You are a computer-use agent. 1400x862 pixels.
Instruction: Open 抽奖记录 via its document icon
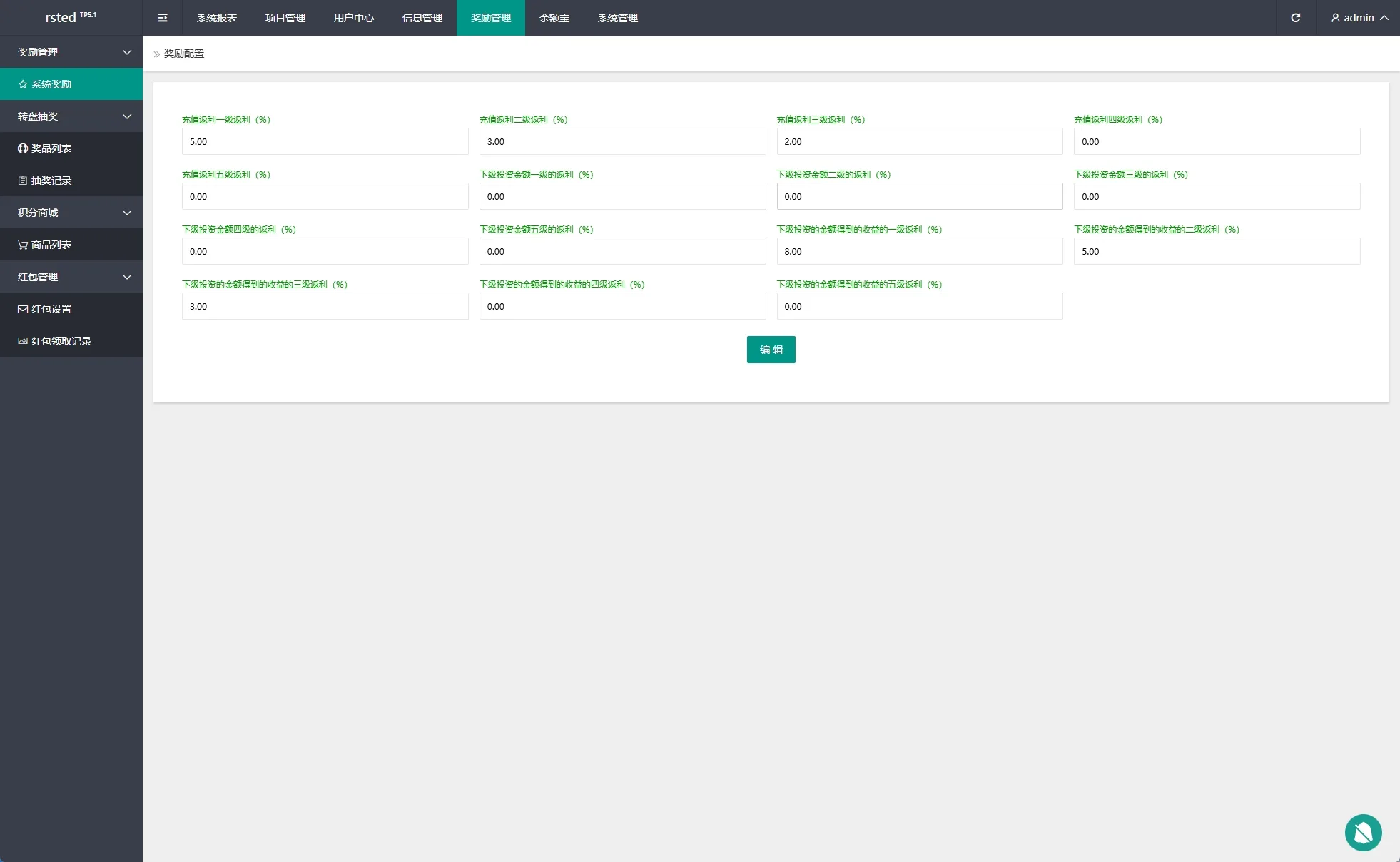pos(23,181)
